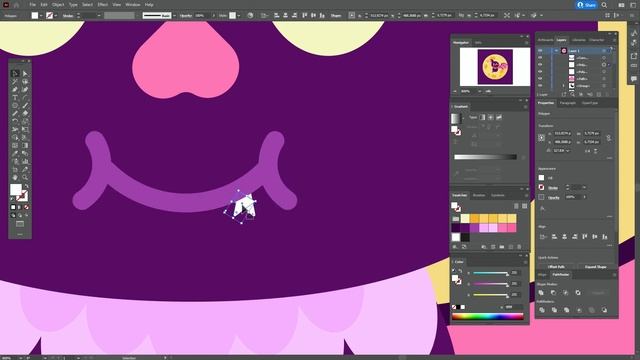Click the Expand Shape button
640x360 pixels.
coord(596,267)
